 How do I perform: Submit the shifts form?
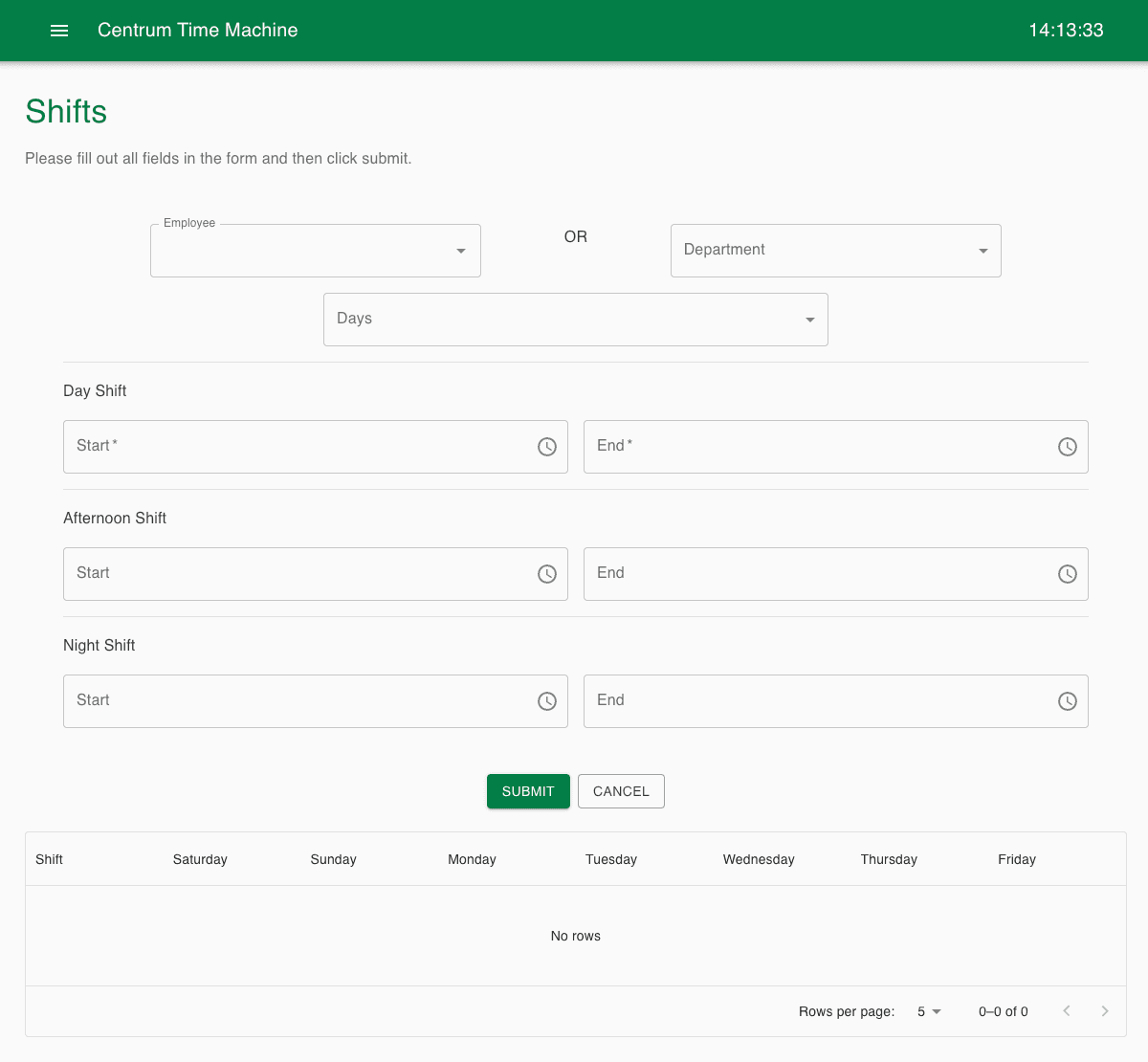528,791
